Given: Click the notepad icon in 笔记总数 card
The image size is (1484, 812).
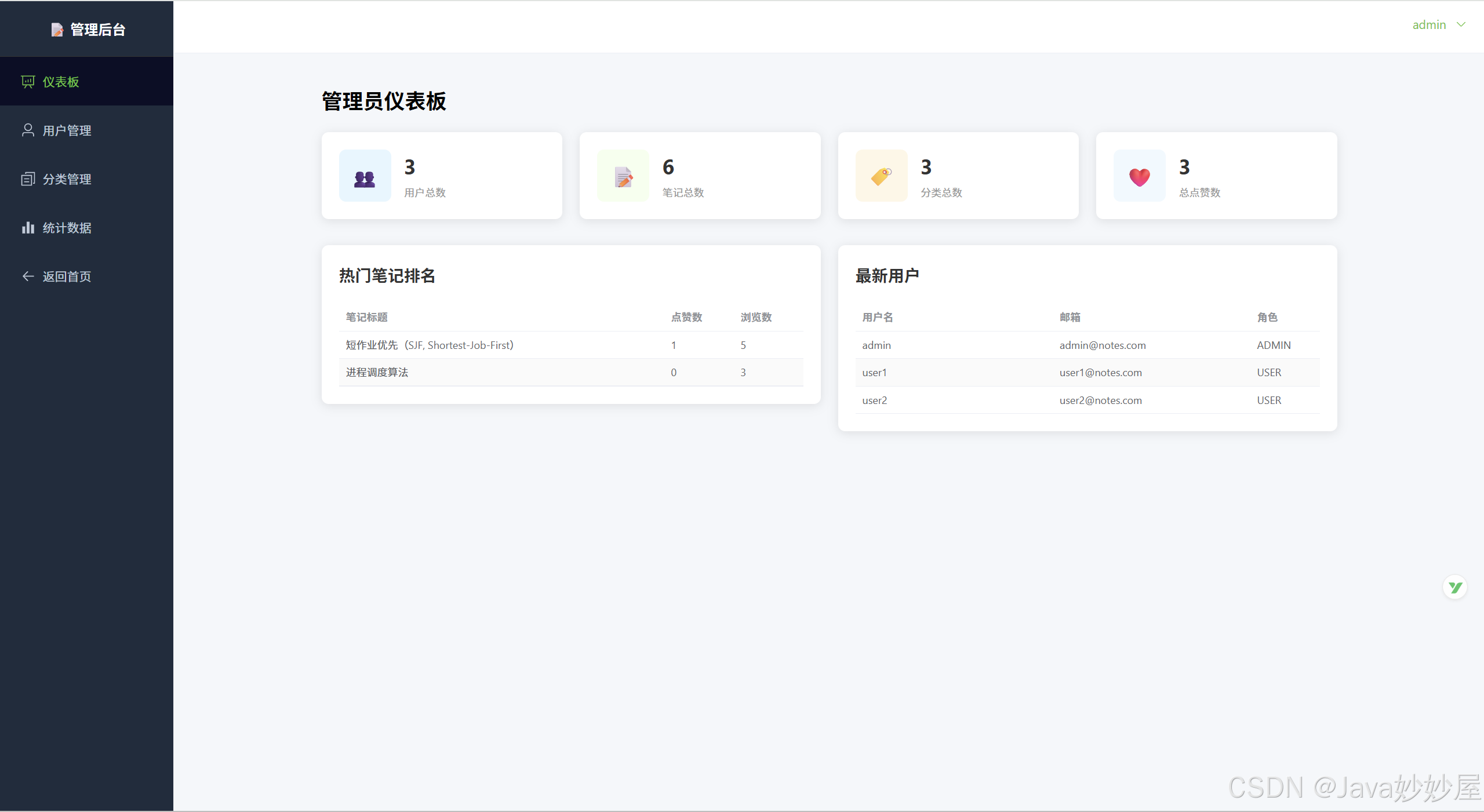Looking at the screenshot, I should 623,177.
